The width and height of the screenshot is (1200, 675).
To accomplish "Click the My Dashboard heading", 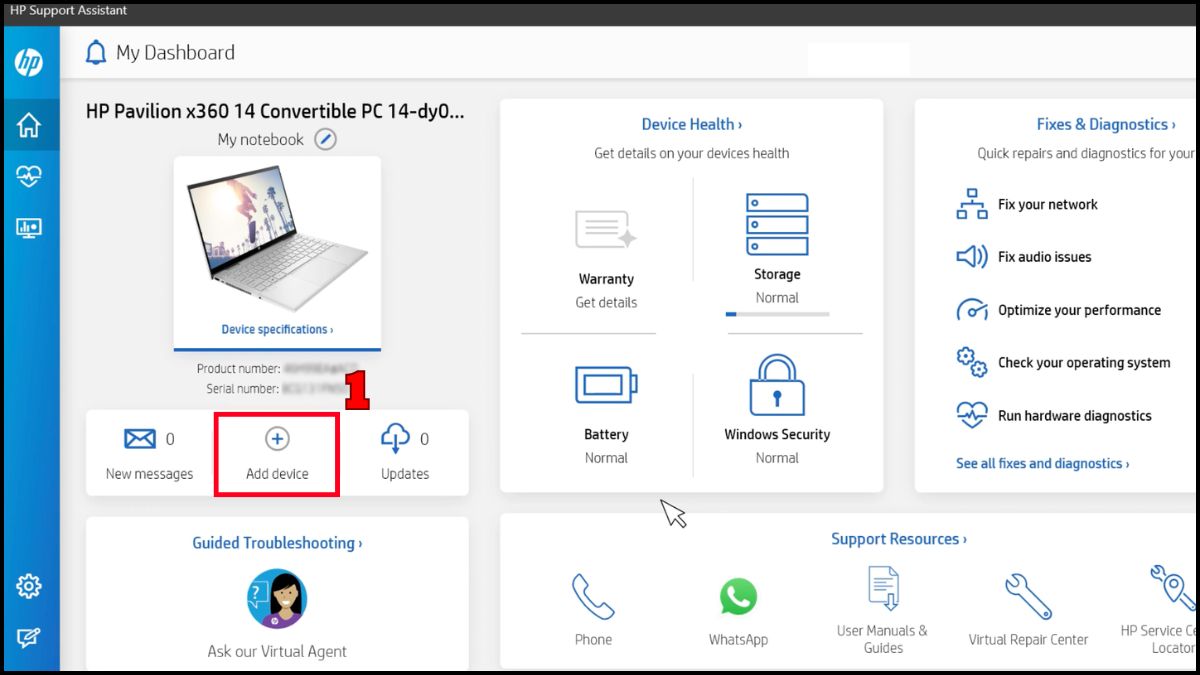I will coord(175,53).
